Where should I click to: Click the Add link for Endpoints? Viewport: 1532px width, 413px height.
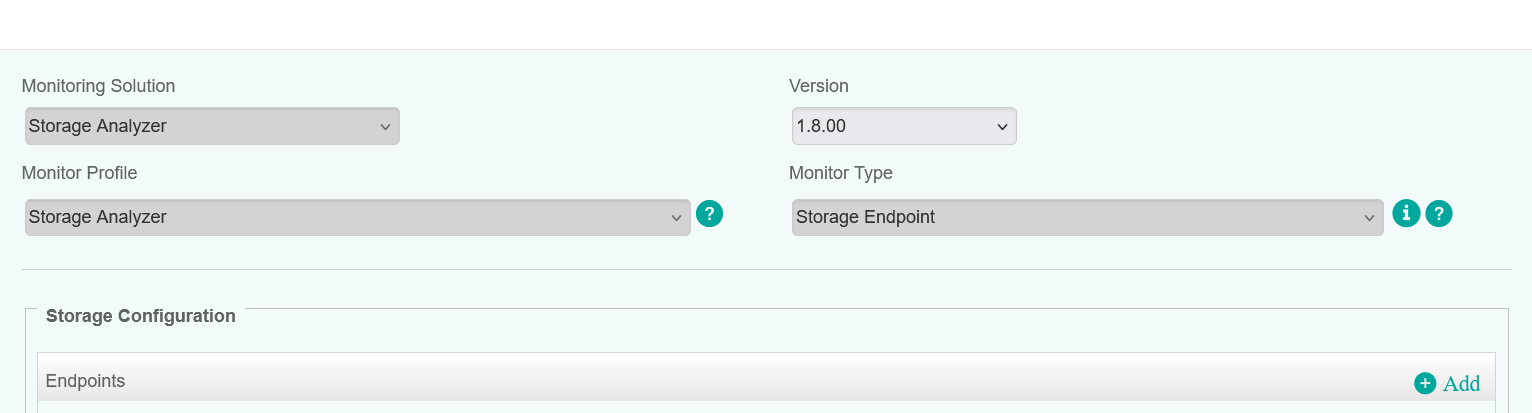coord(1461,383)
